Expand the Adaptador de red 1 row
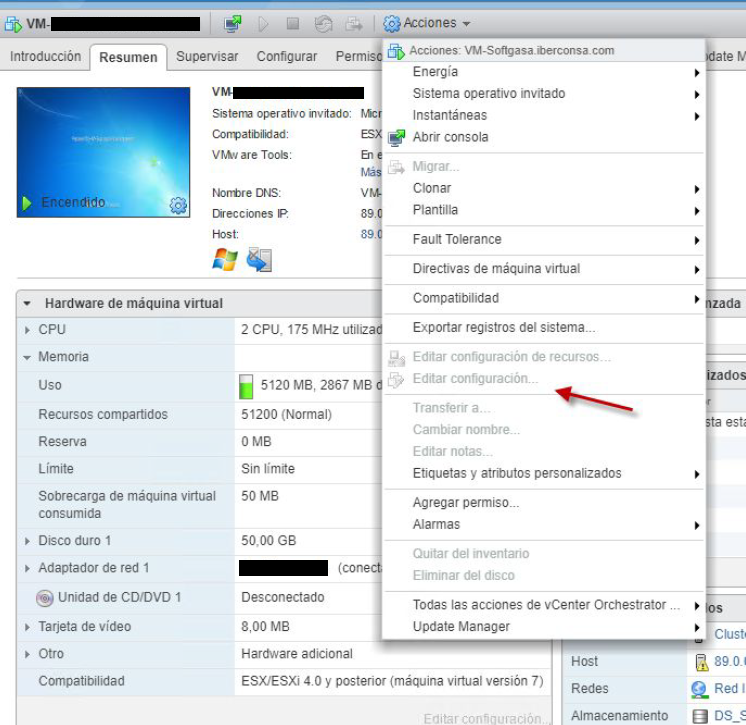This screenshot has width=746, height=725. coord(27,568)
